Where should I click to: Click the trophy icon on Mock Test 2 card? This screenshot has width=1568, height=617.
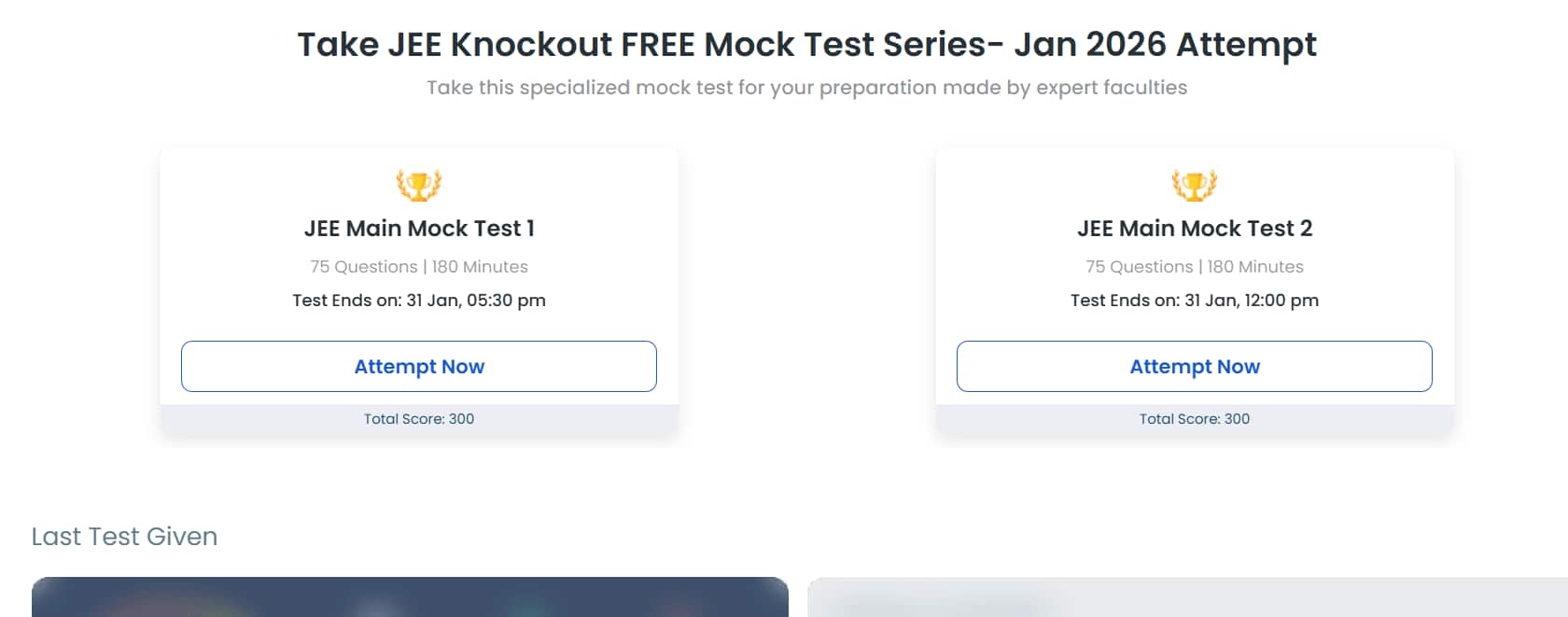point(1194,185)
